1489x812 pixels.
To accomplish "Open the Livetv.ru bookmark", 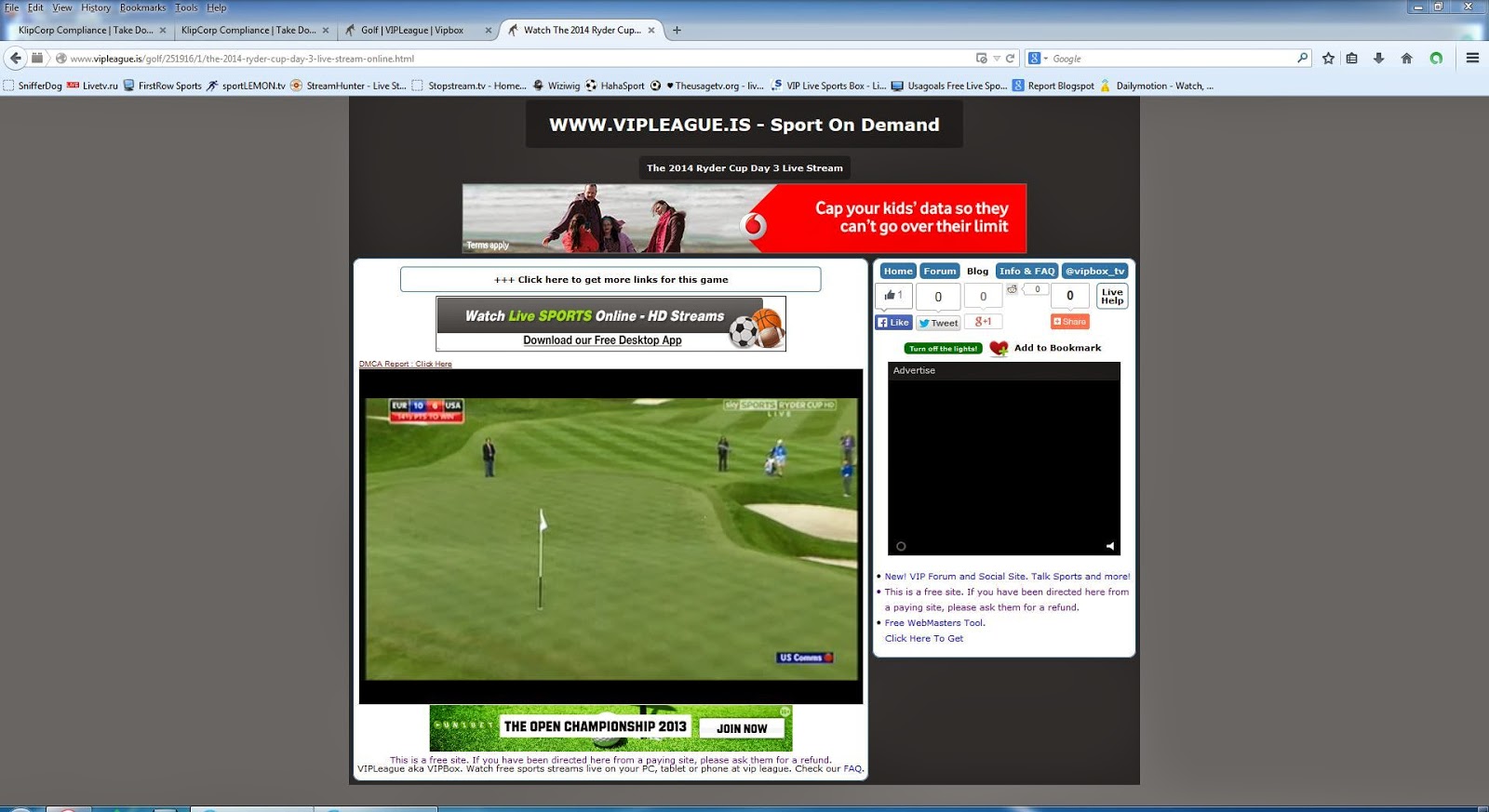I will click(92, 86).
